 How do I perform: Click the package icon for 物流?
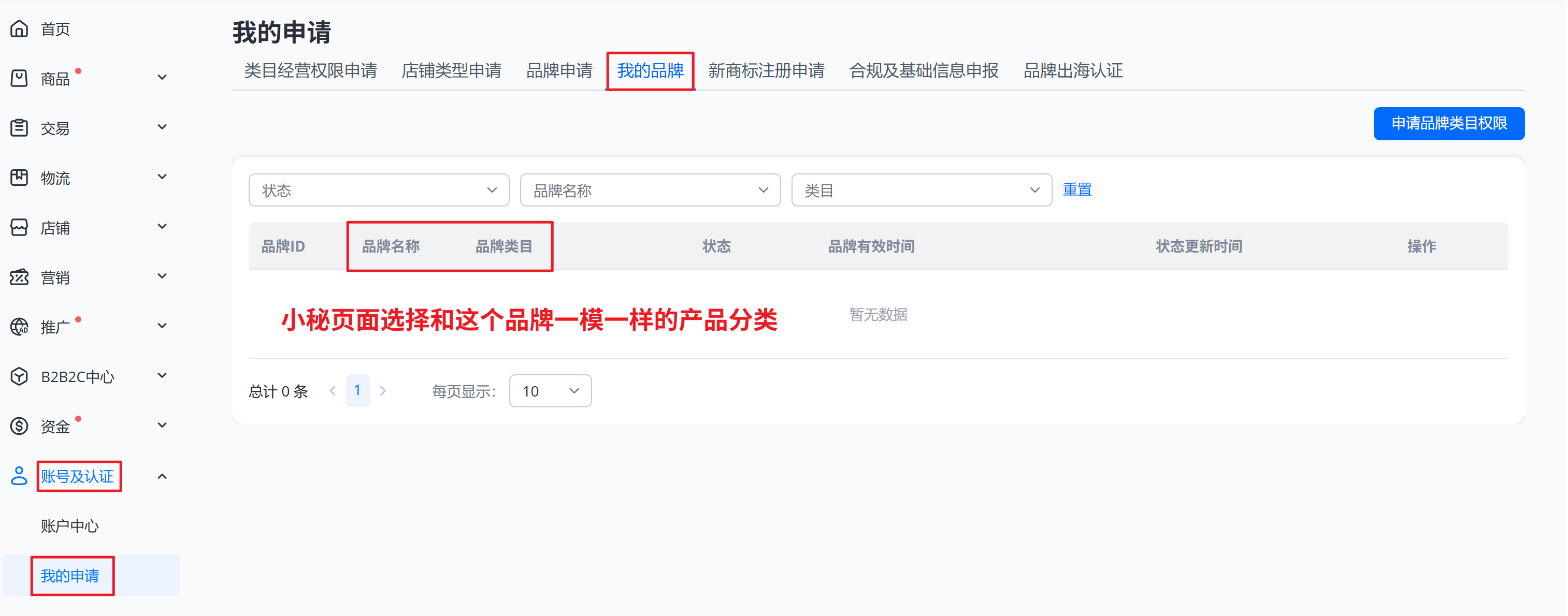click(20, 178)
